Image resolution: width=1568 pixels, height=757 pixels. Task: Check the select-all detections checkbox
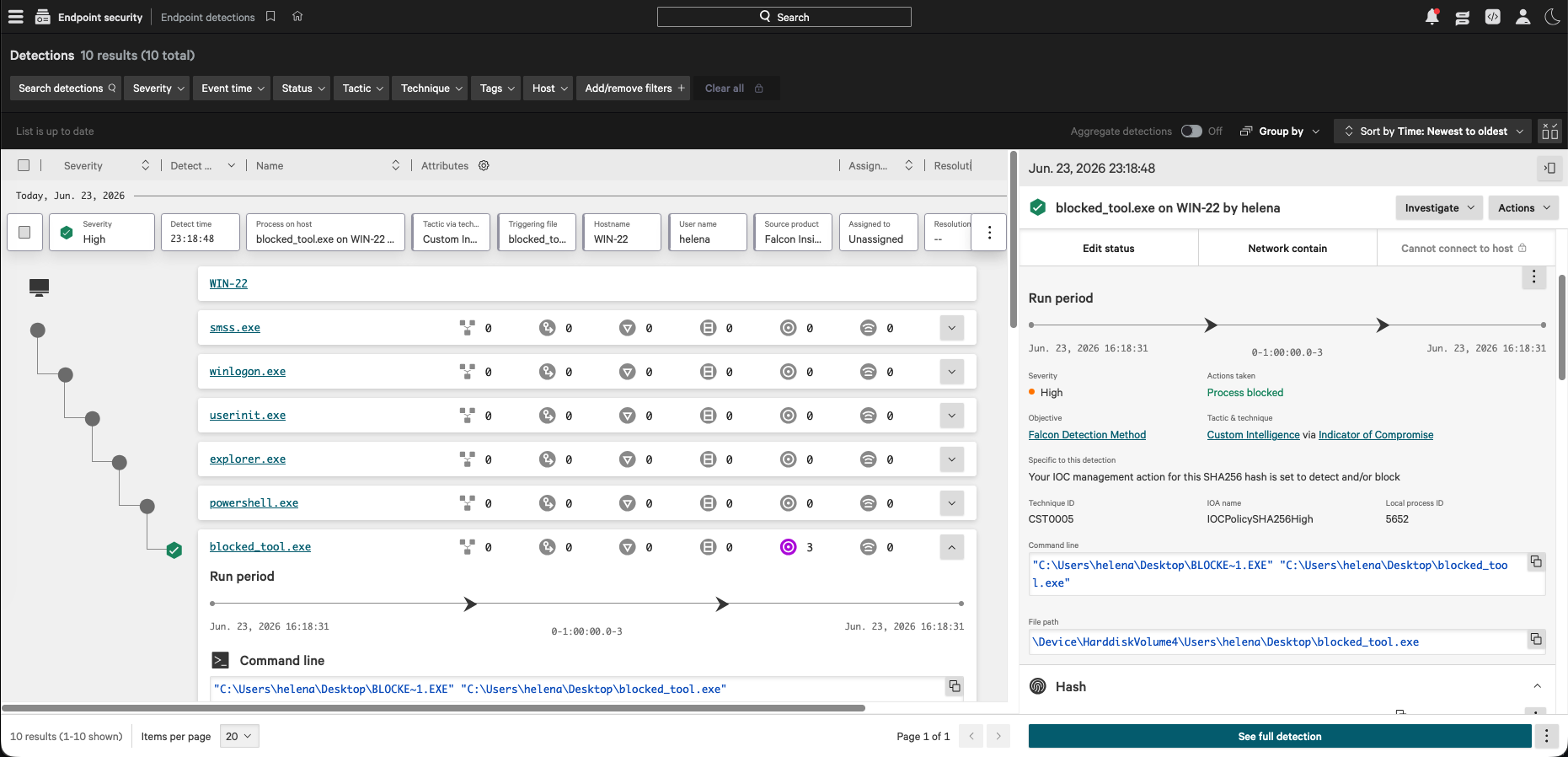[x=24, y=165]
